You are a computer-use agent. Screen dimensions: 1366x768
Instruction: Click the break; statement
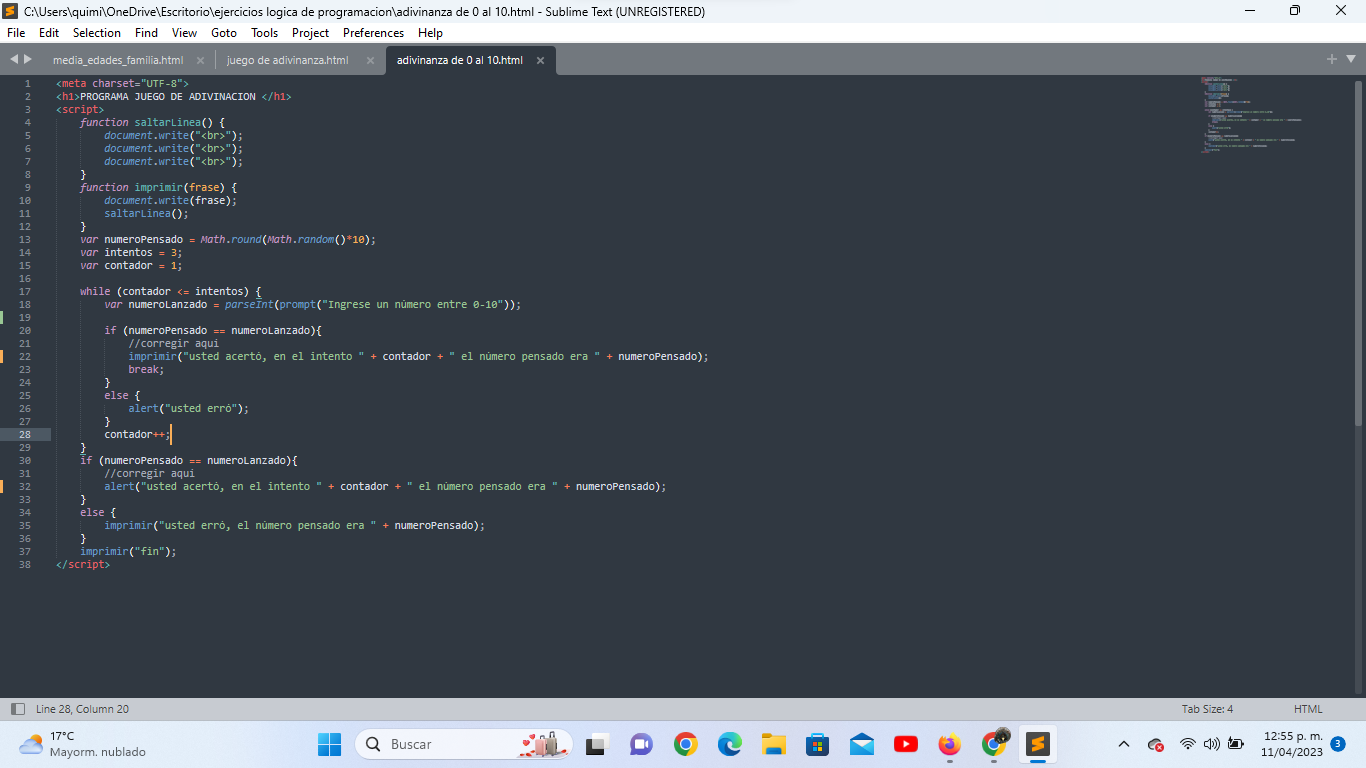click(146, 369)
